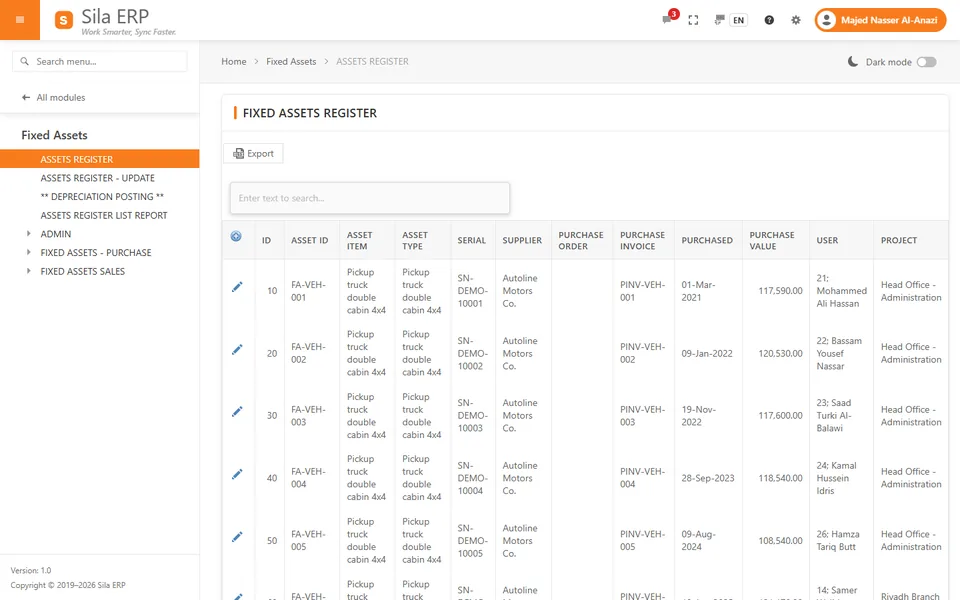Expand the FIXED ASSETS - PURCHASE arrow

click(x=28, y=252)
